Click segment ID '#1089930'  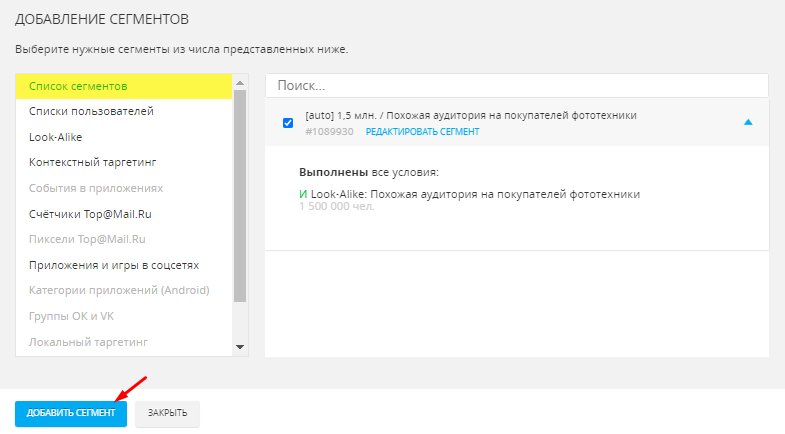tap(329, 132)
